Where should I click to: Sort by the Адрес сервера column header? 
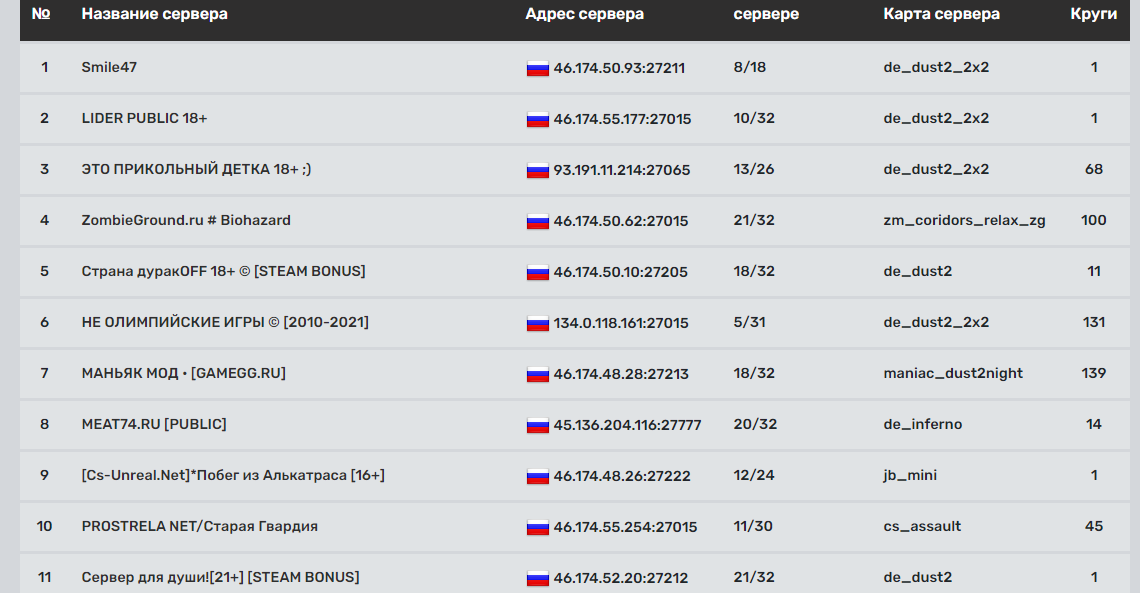tap(585, 14)
